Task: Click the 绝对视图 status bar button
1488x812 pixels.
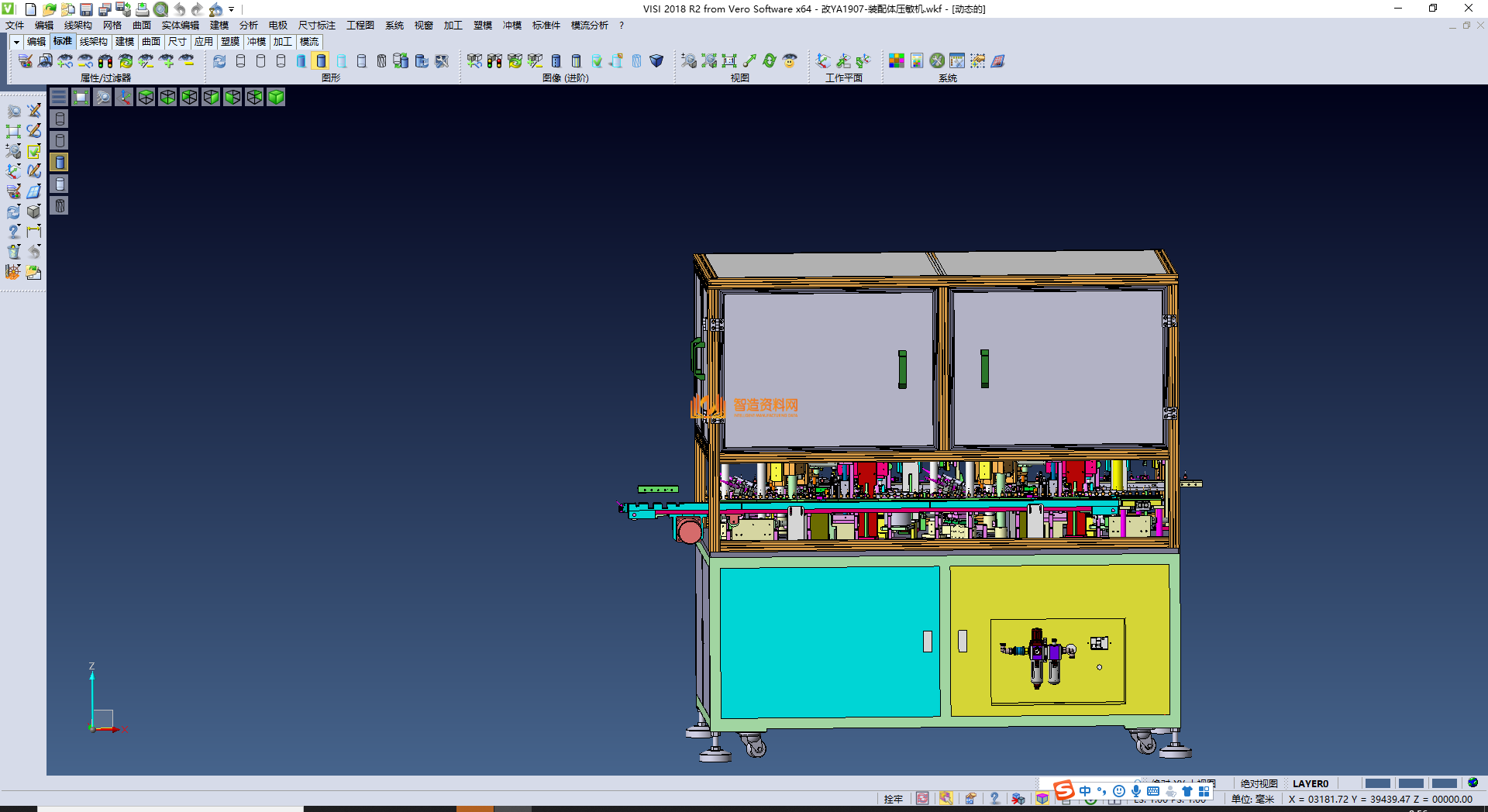Action: pyautogui.click(x=1259, y=783)
